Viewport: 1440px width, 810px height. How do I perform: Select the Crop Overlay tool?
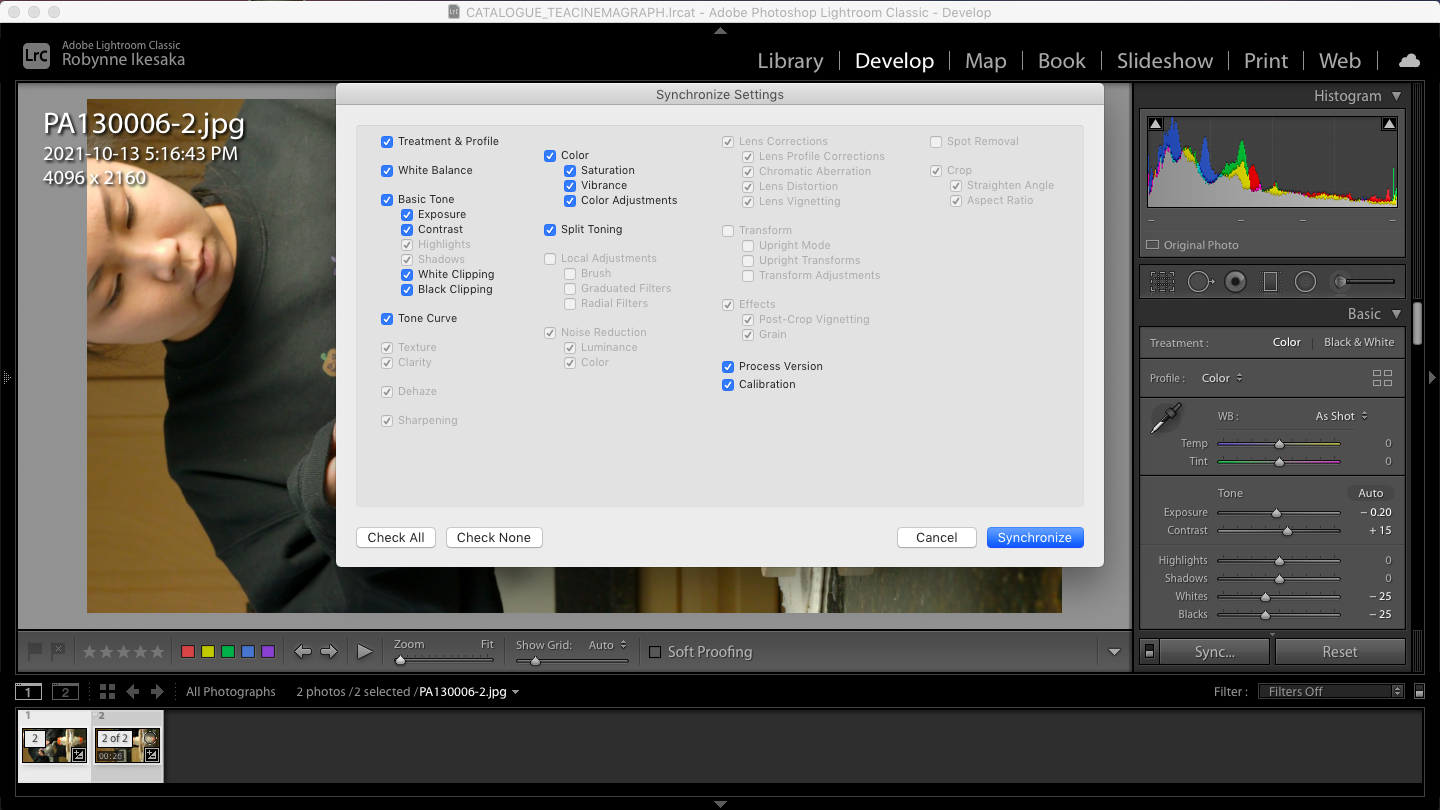1162,281
